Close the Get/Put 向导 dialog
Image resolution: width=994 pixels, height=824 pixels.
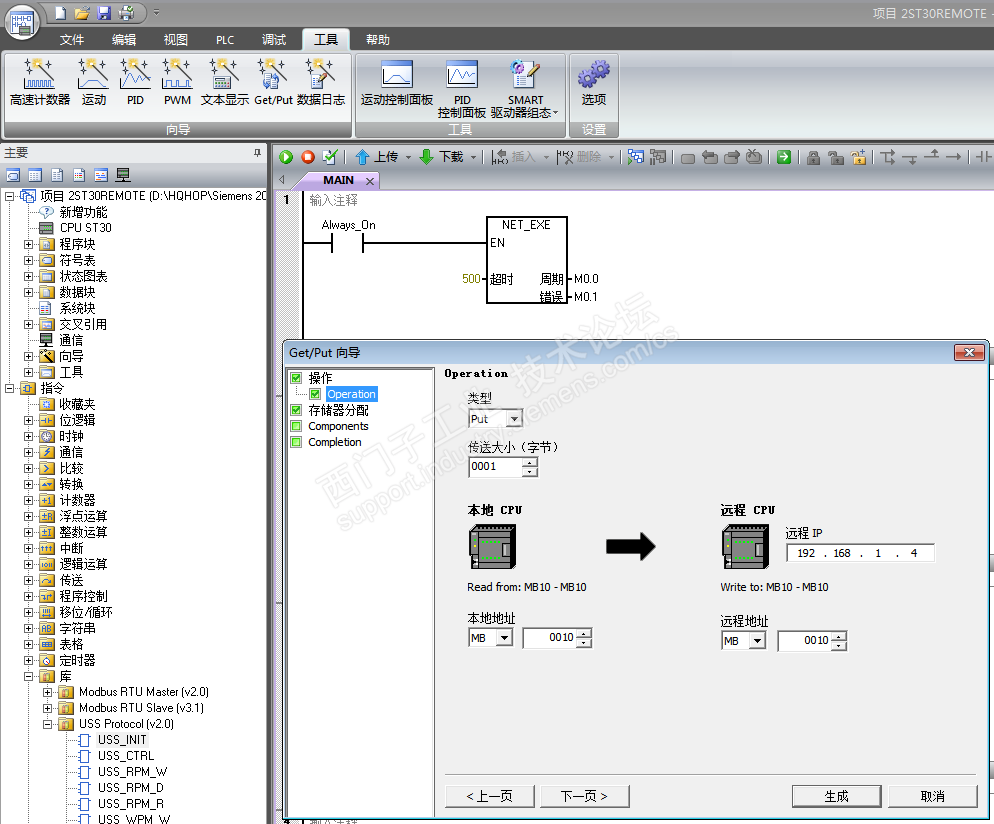969,352
